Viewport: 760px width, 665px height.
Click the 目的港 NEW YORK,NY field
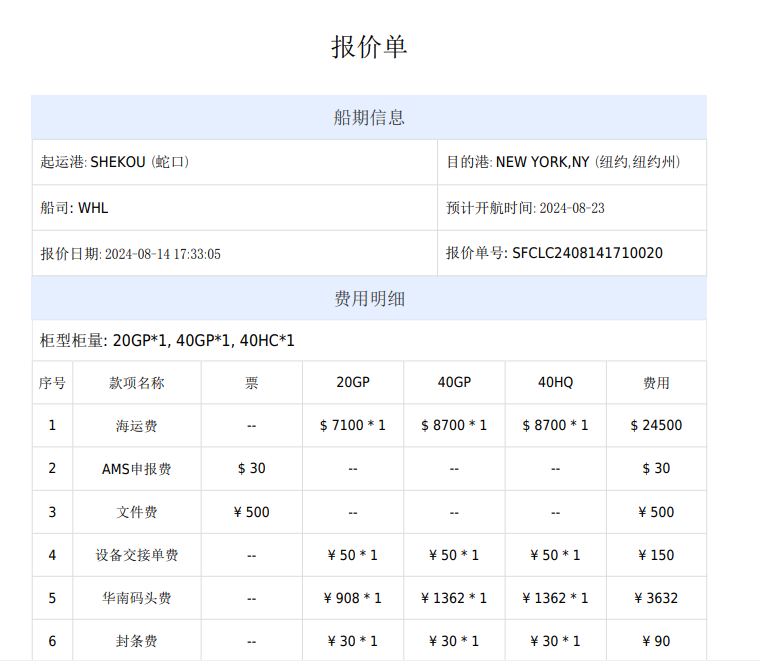pos(563,162)
